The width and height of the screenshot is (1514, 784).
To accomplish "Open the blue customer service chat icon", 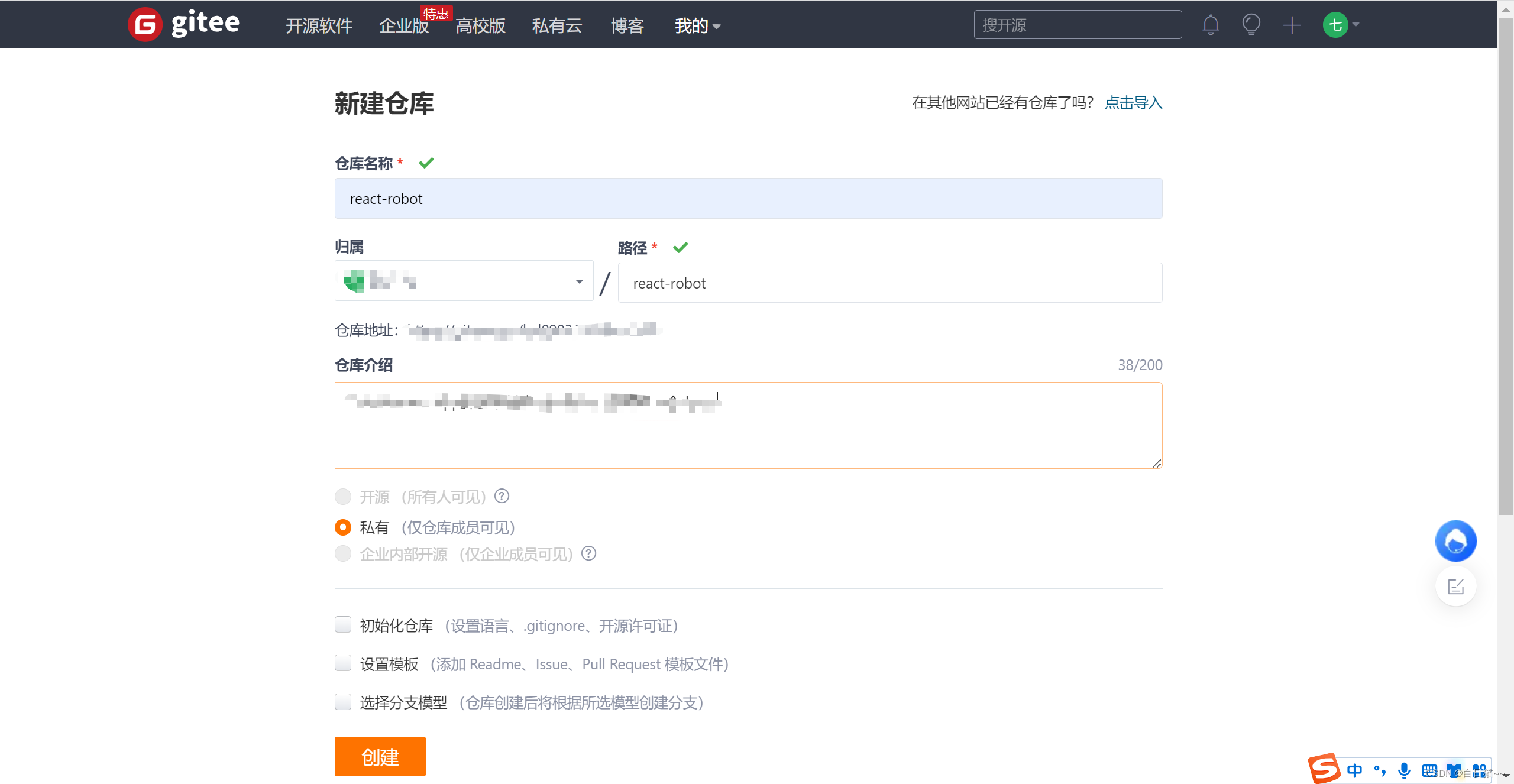I will 1455,540.
